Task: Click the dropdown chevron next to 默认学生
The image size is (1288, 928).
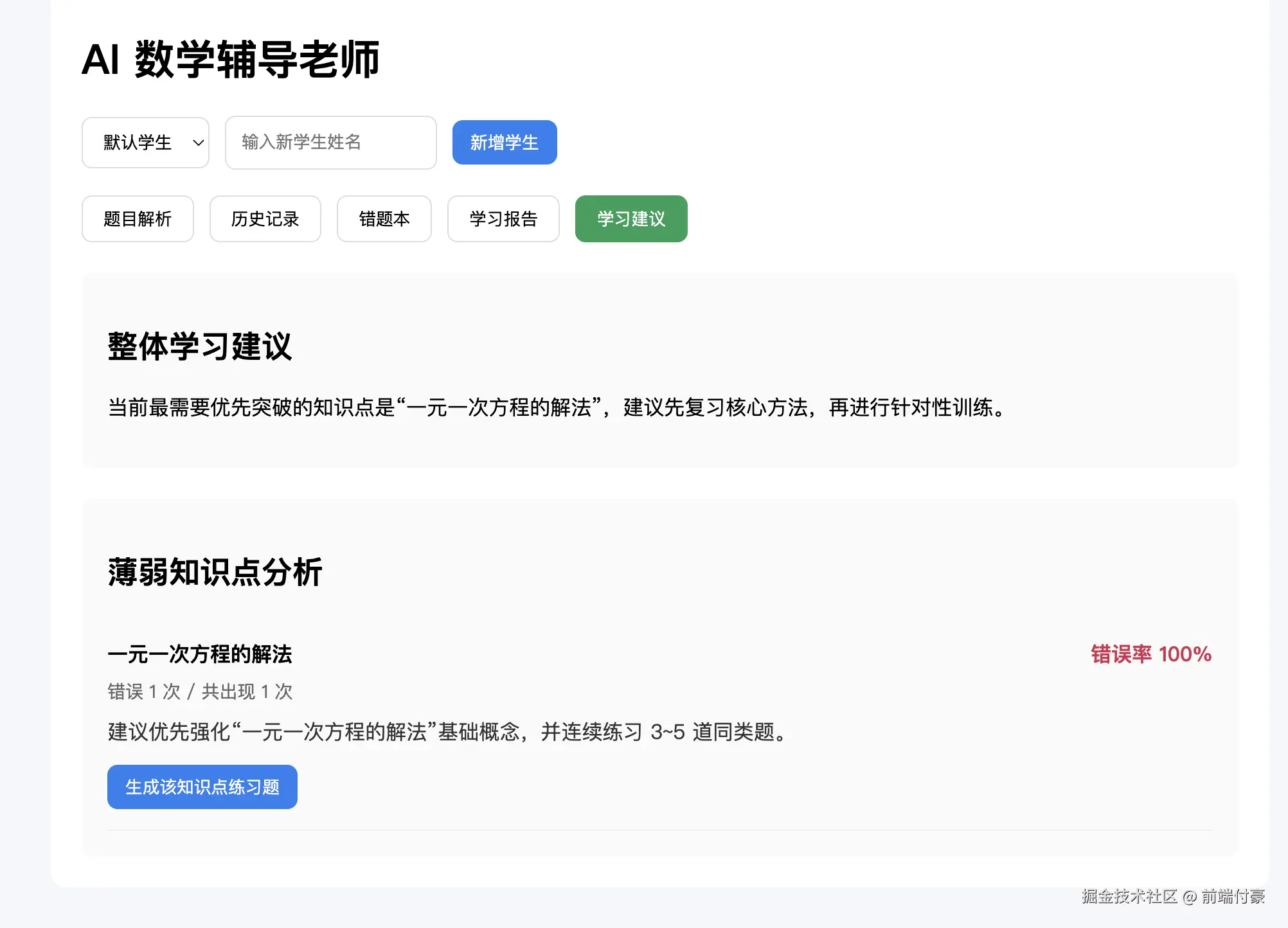Action: (x=199, y=143)
